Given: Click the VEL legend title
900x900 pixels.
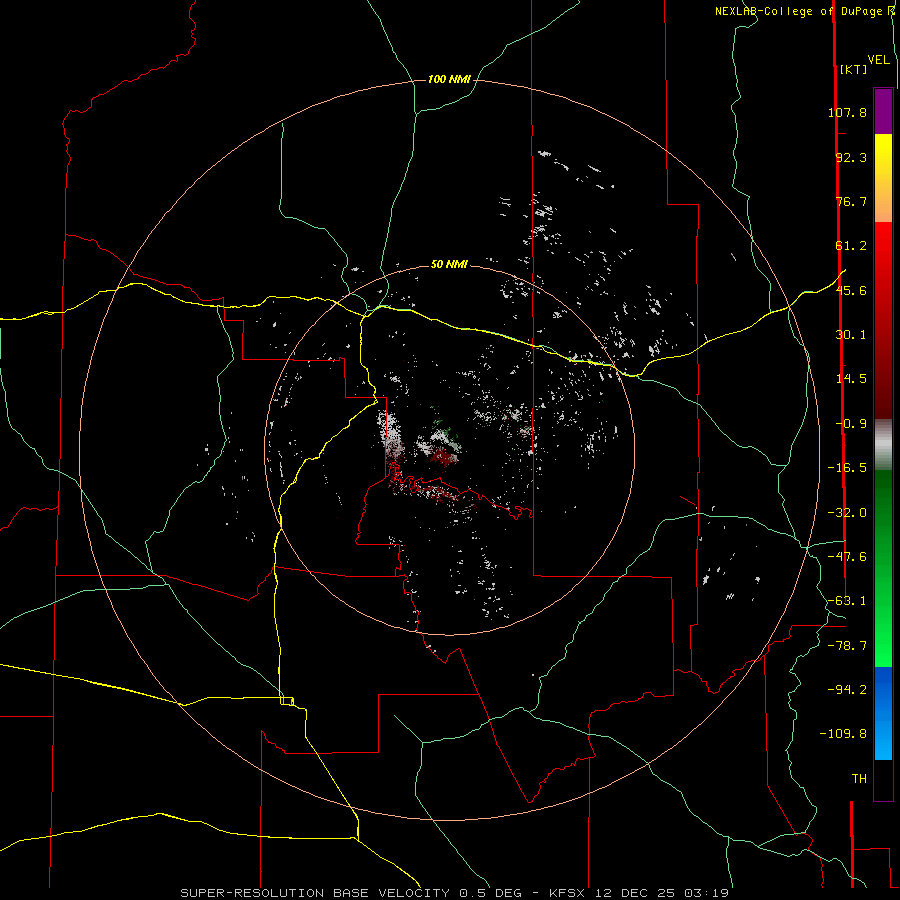Looking at the screenshot, I should [x=879, y=60].
